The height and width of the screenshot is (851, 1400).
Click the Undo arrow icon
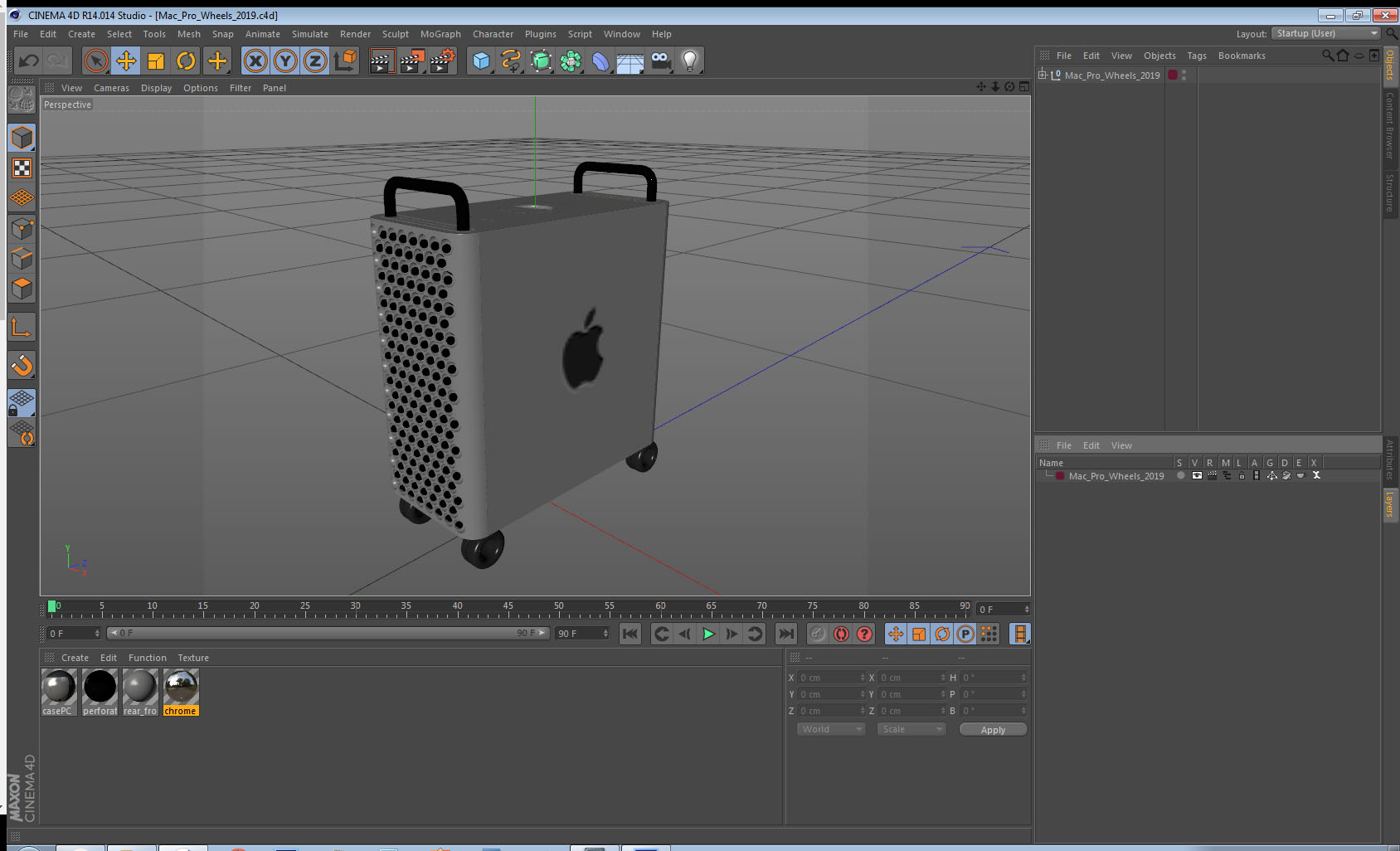(29, 61)
